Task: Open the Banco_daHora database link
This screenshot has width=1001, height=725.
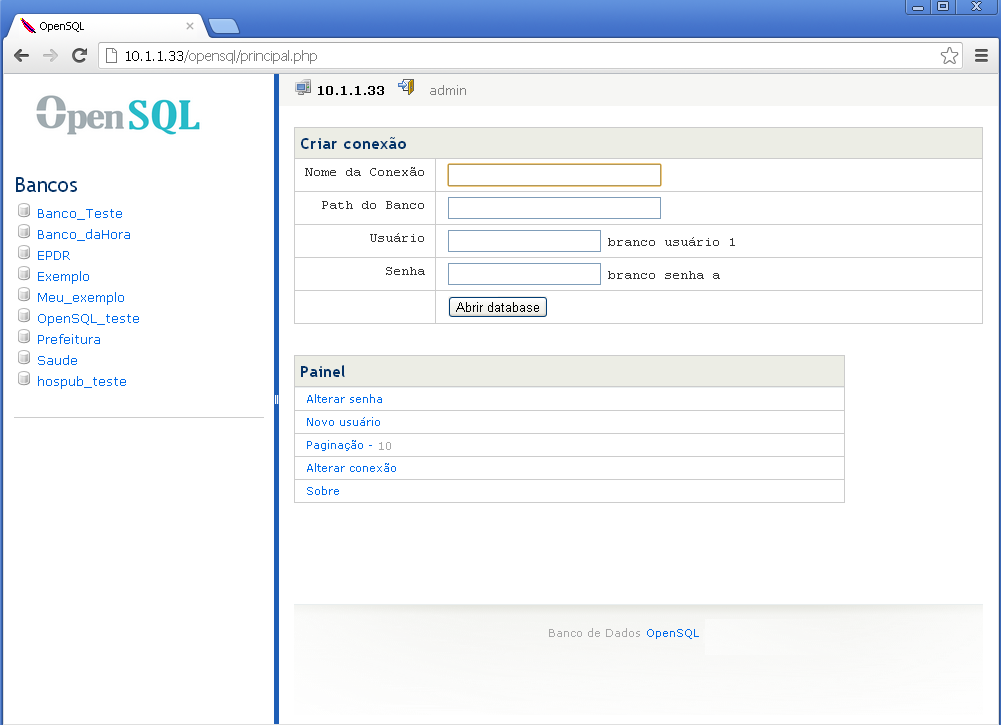Action: pyautogui.click(x=84, y=234)
